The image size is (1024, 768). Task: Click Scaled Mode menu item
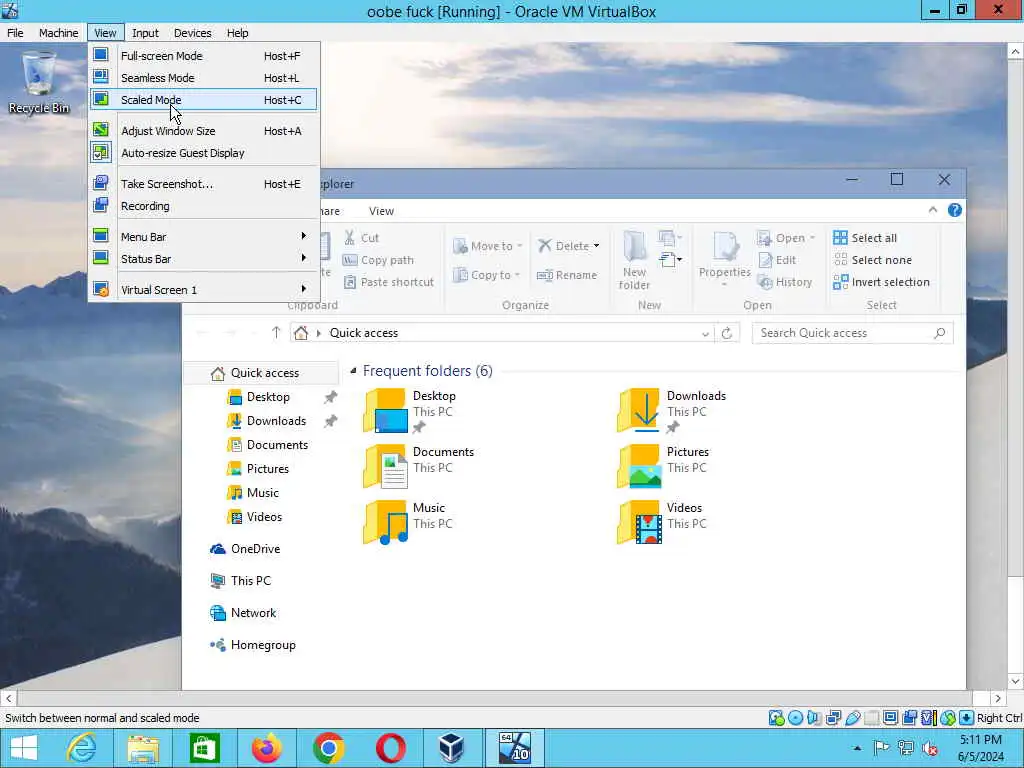(x=204, y=100)
